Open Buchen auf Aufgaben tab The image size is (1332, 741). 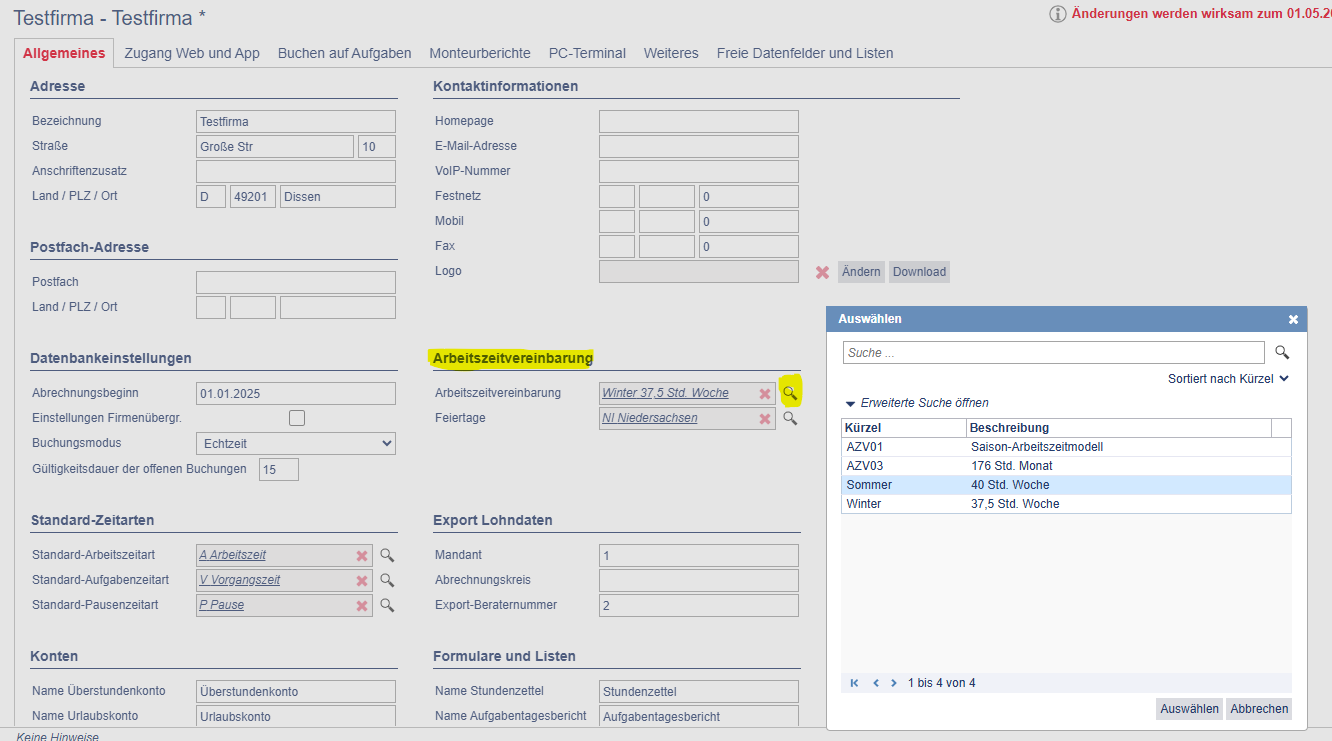(x=345, y=53)
